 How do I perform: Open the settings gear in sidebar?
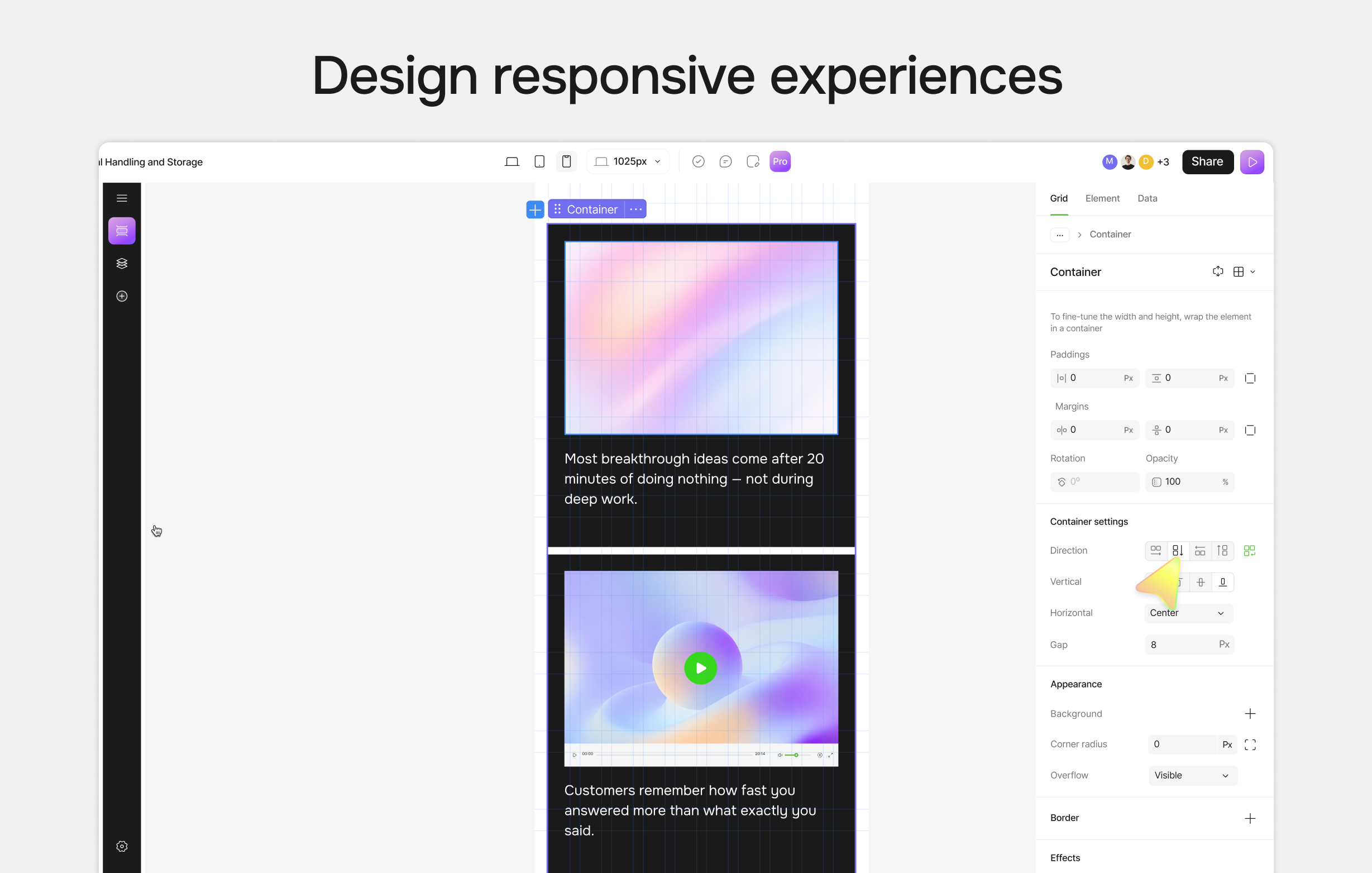tap(122, 846)
